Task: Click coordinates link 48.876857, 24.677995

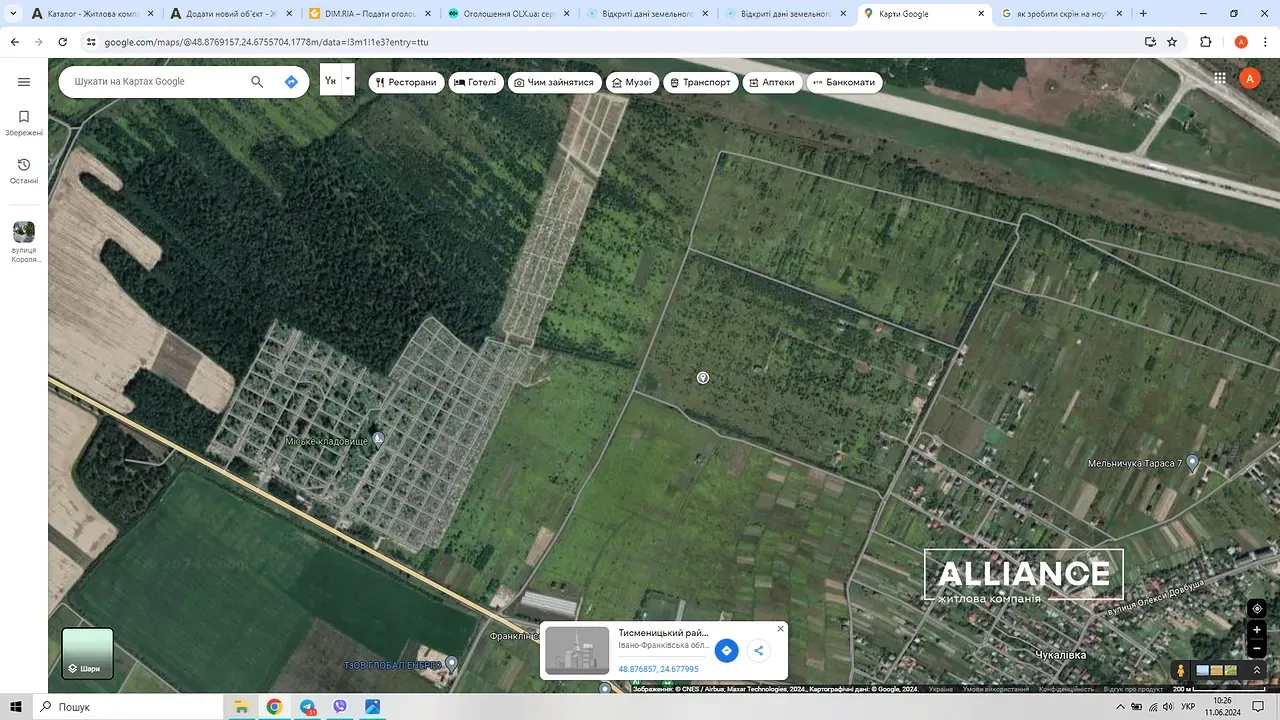Action: pos(658,669)
